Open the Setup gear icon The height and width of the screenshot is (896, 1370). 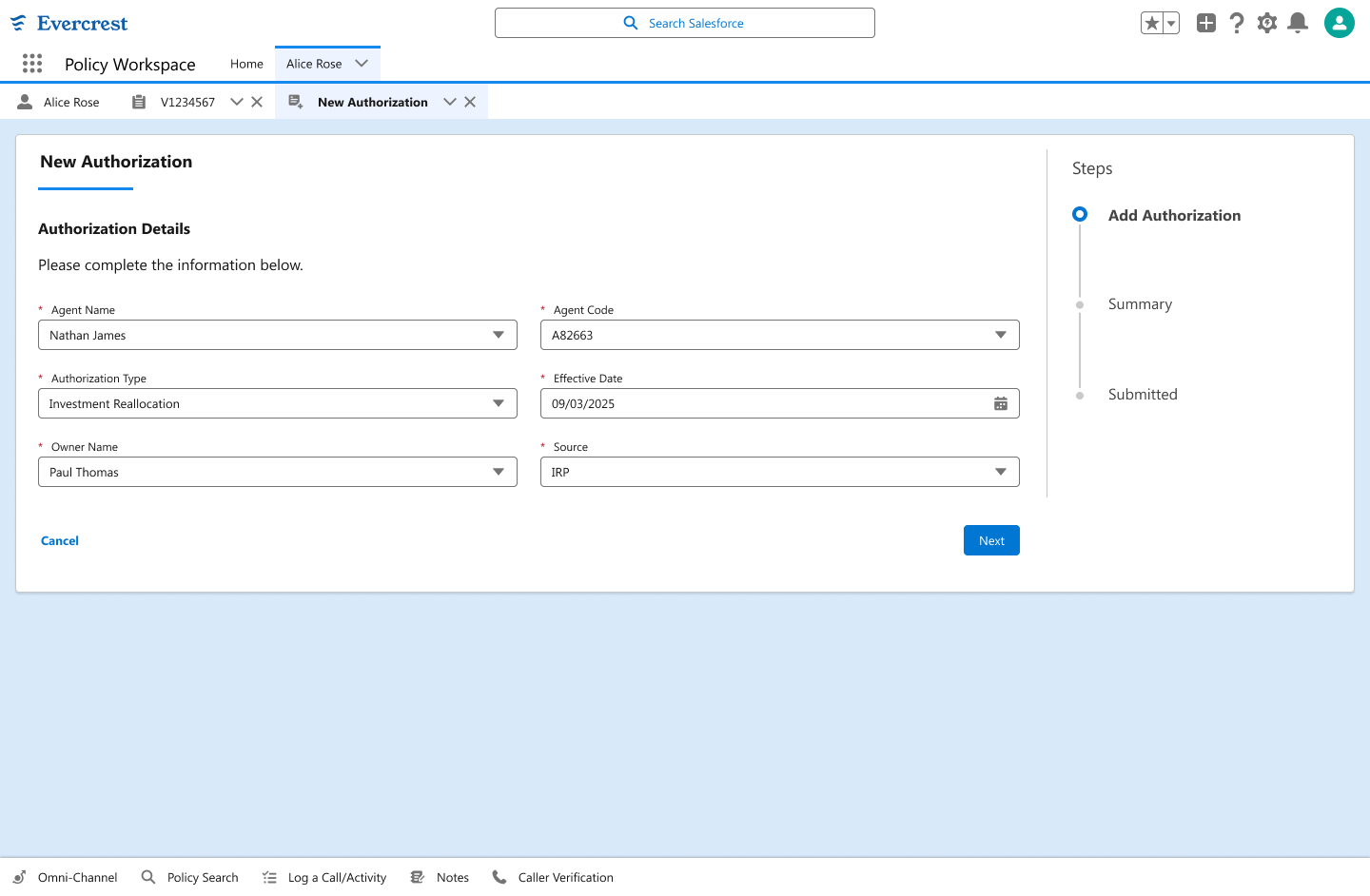coord(1267,23)
